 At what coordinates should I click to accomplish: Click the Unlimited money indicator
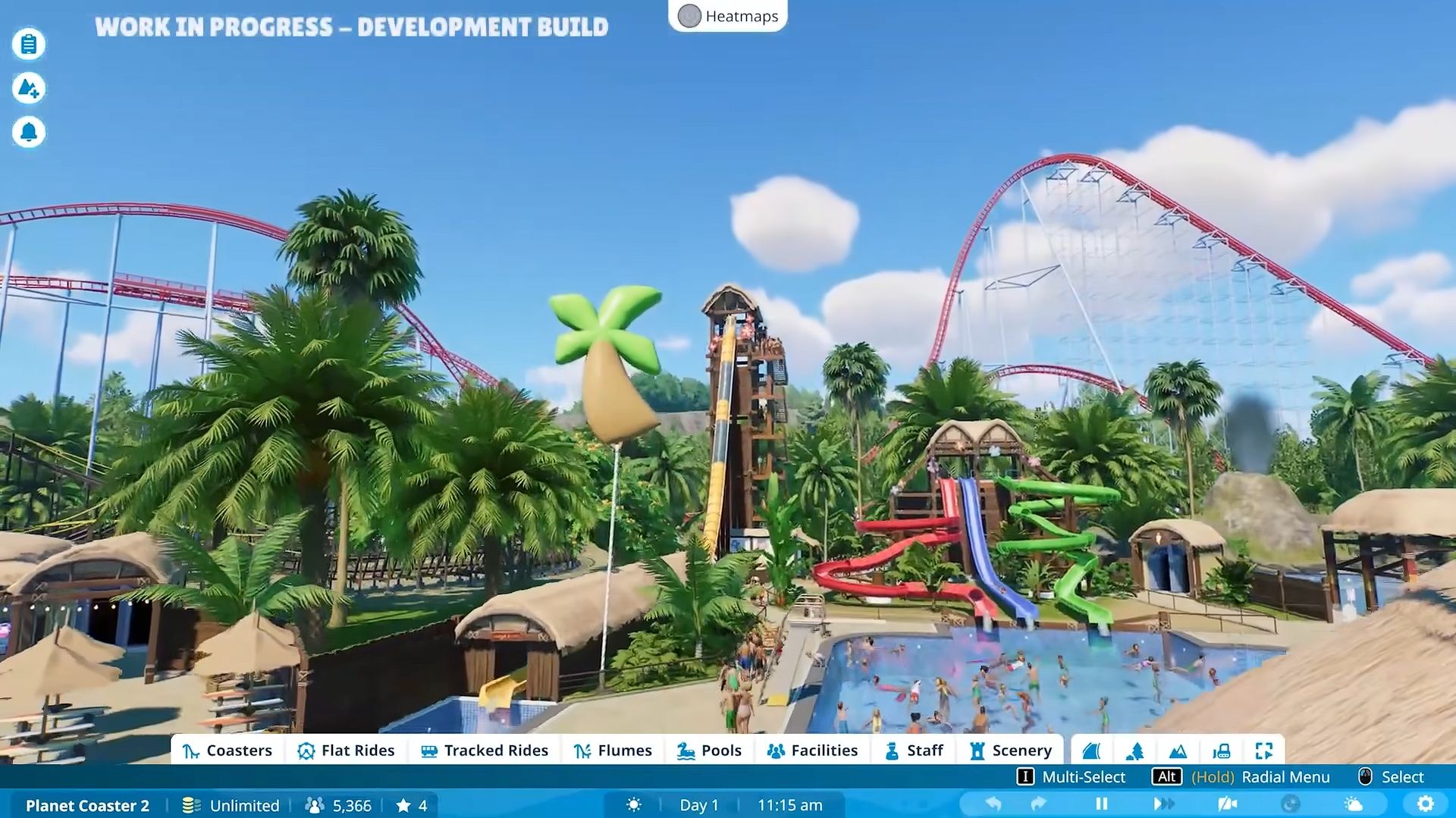(x=231, y=805)
